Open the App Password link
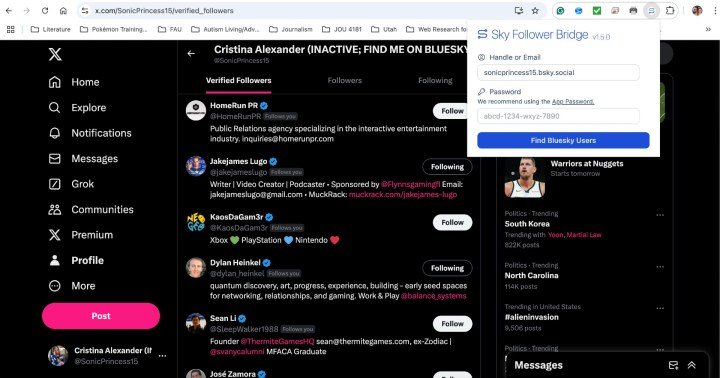 [x=573, y=102]
